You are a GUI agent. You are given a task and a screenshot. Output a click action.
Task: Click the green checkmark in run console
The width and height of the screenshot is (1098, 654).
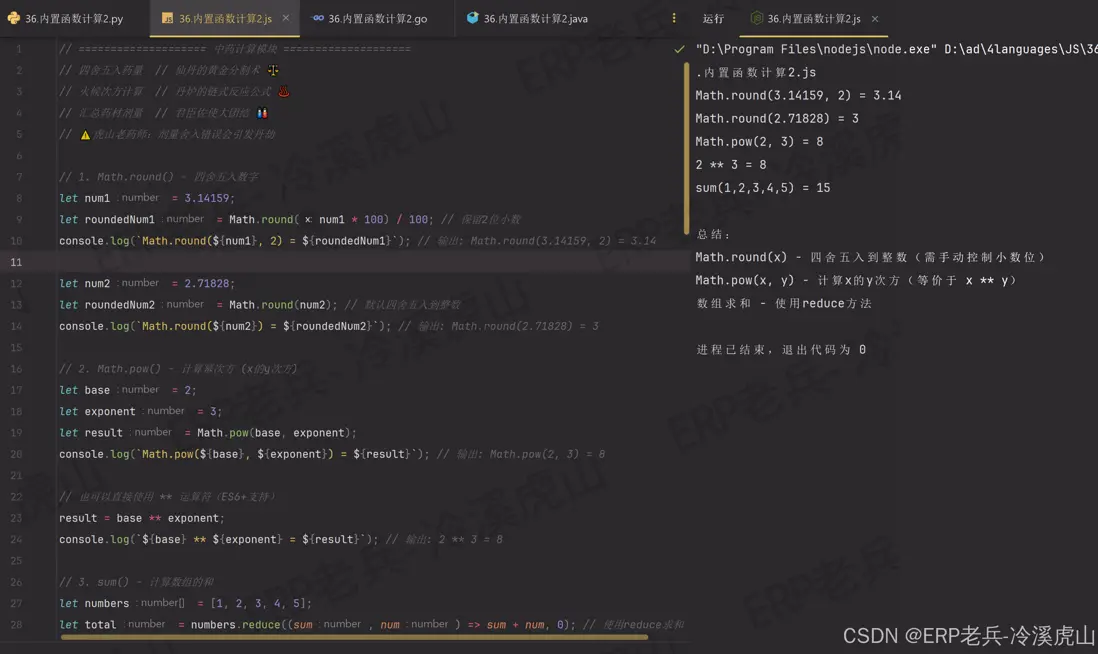[x=679, y=49]
